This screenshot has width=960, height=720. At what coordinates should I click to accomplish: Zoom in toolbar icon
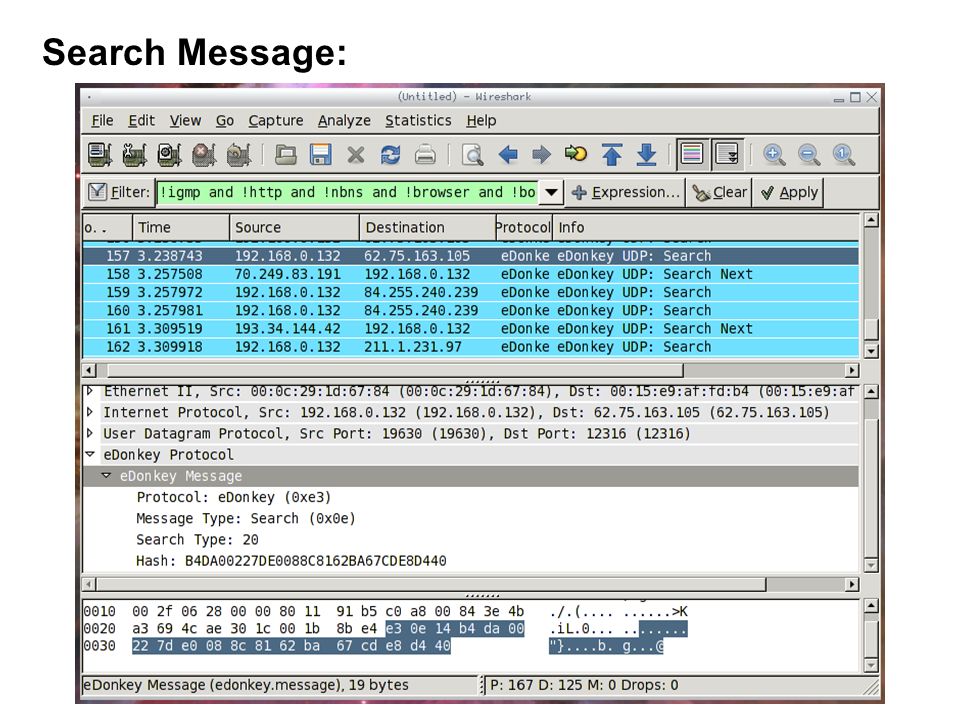coord(774,154)
